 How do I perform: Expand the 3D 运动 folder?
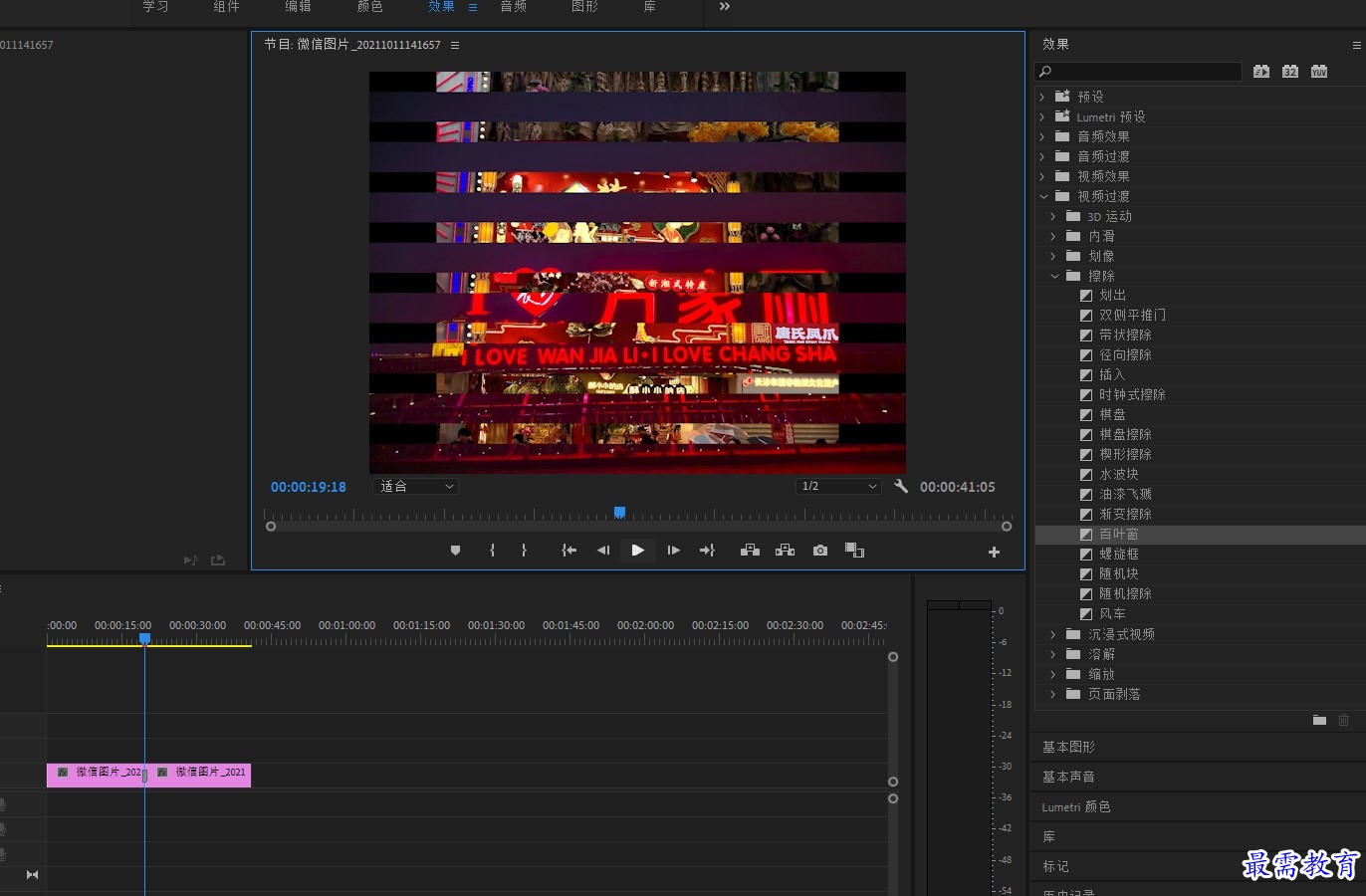coord(1053,216)
